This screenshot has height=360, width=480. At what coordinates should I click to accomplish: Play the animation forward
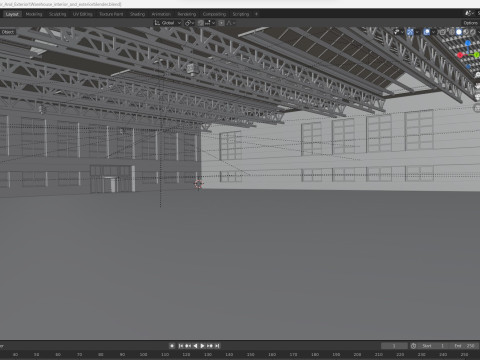202,346
